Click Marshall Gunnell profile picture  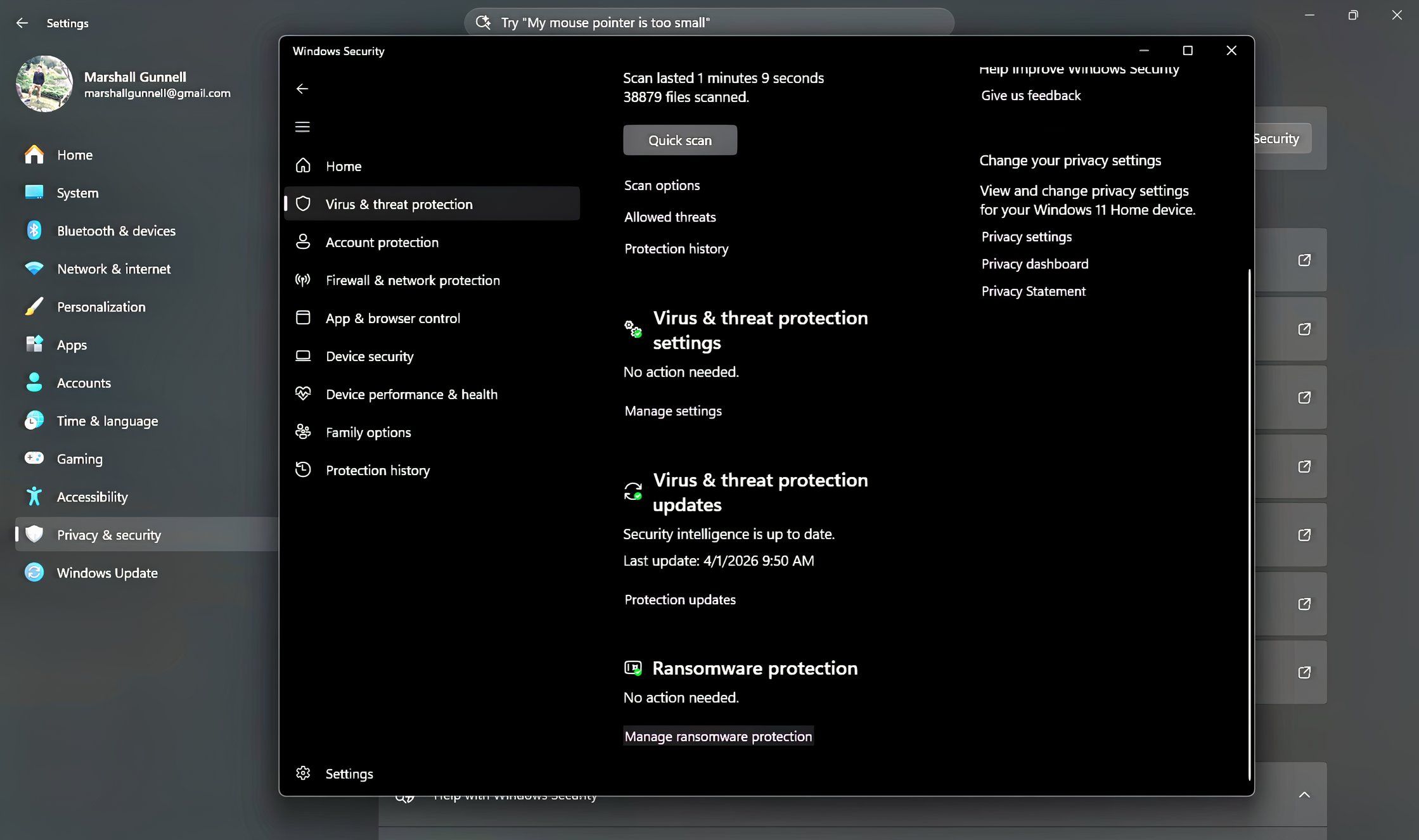point(44,84)
